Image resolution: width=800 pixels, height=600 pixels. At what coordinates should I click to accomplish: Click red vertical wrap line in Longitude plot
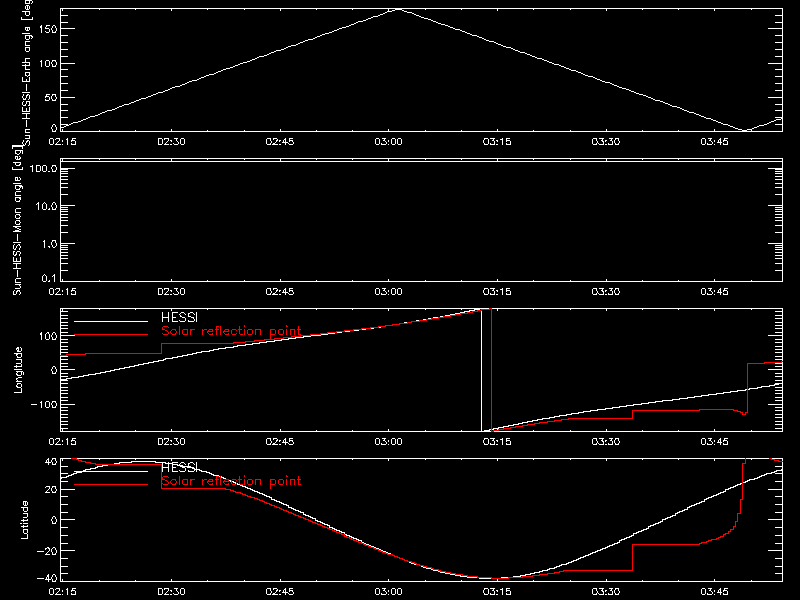pyautogui.click(x=491, y=370)
